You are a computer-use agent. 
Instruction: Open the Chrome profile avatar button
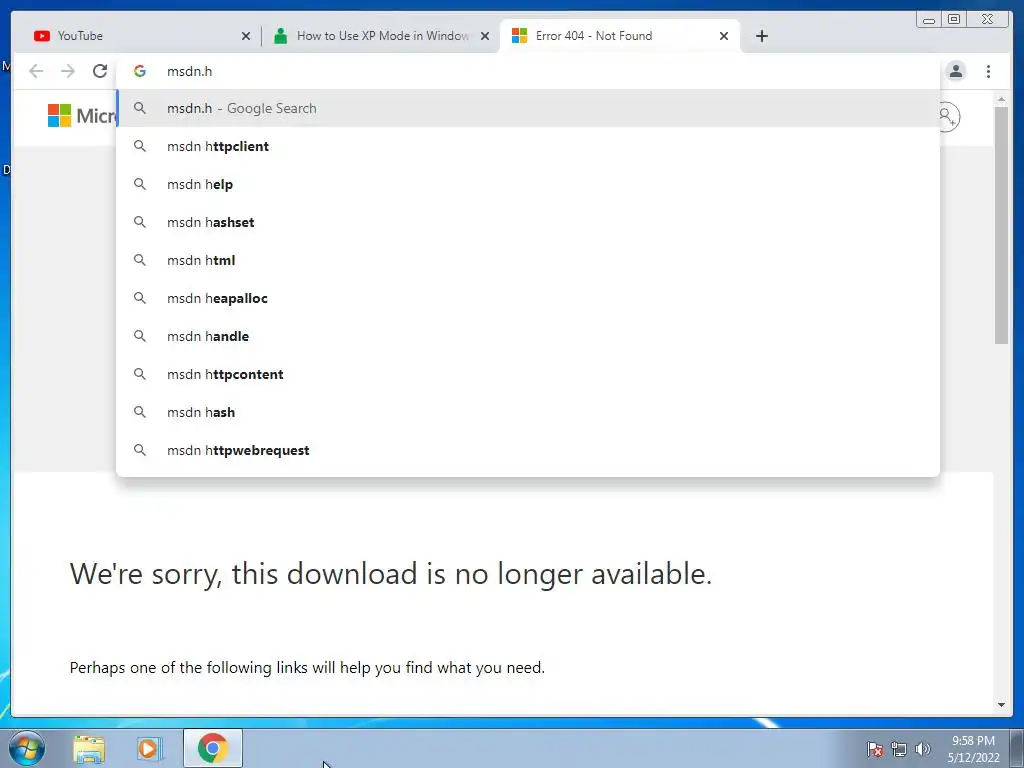(x=956, y=71)
